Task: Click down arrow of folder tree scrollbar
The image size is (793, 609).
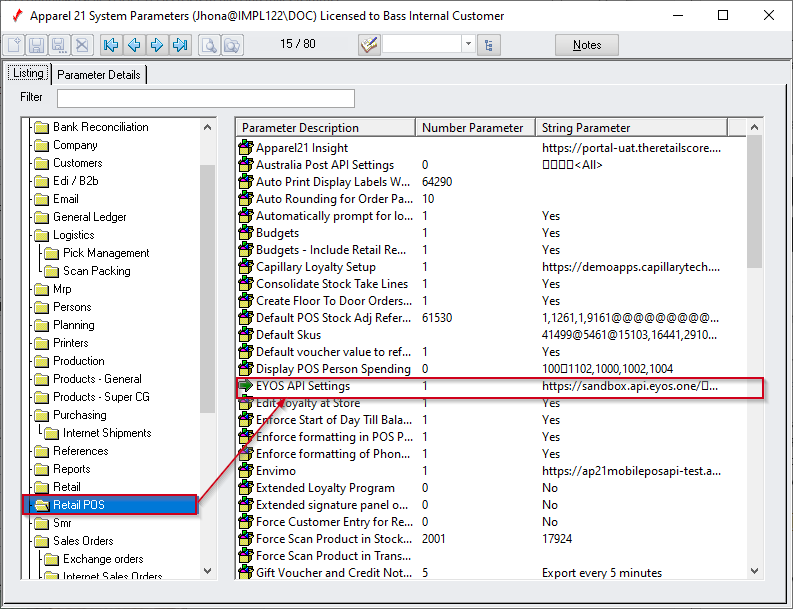Action: (207, 571)
